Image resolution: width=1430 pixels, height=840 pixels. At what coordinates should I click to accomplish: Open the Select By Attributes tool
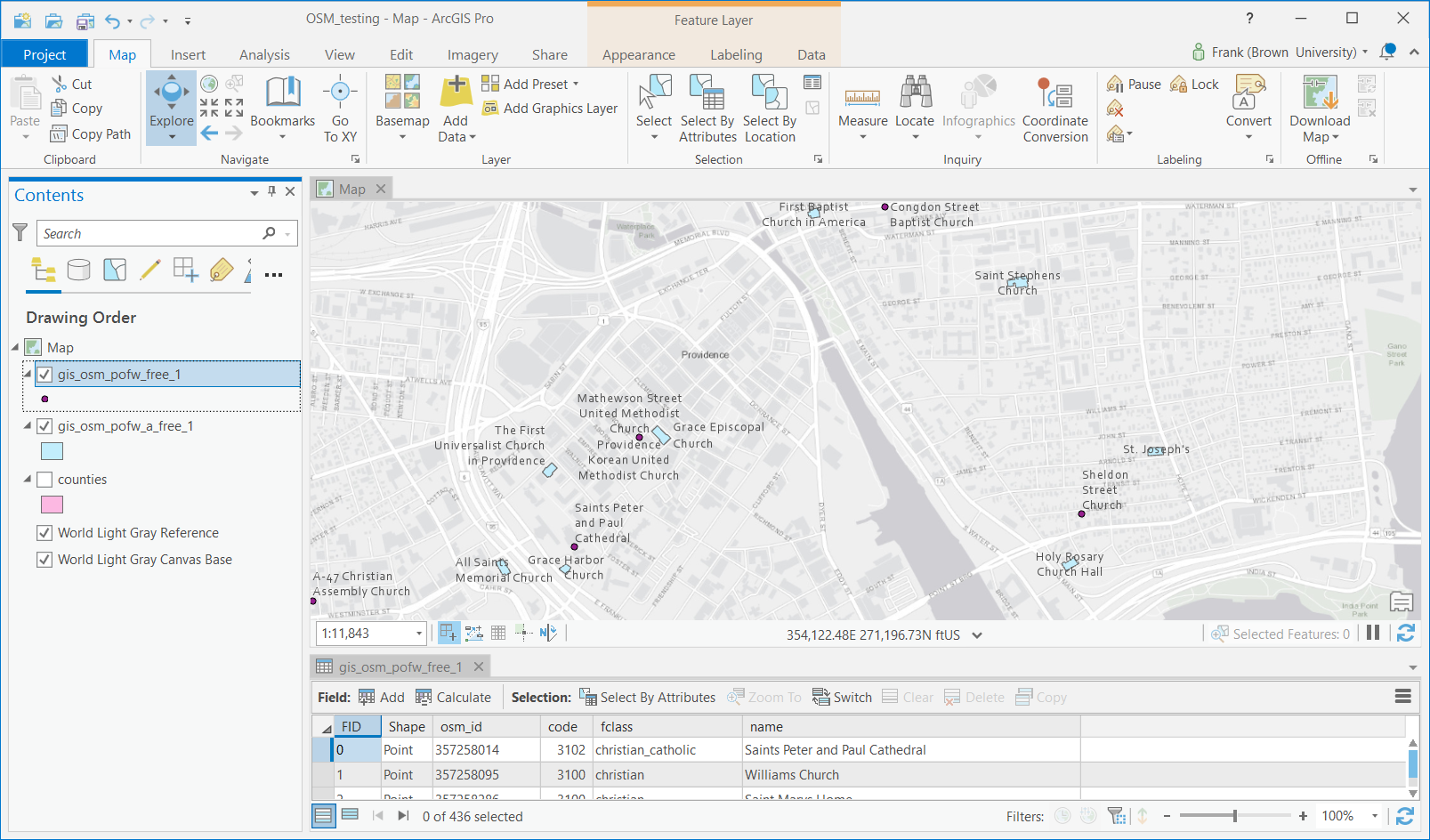pos(707,109)
